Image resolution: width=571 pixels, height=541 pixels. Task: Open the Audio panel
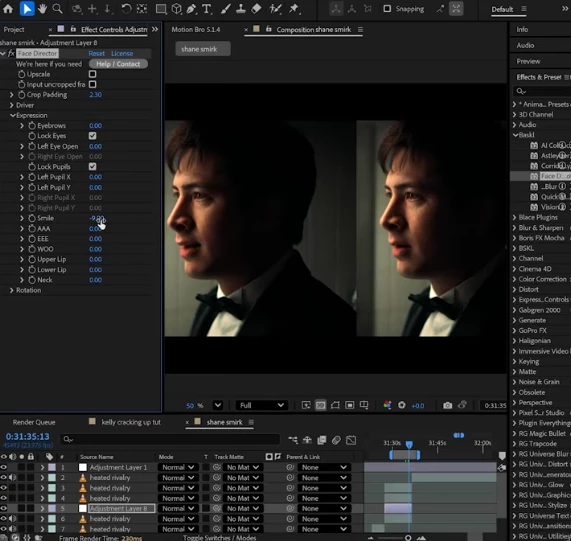(x=525, y=46)
